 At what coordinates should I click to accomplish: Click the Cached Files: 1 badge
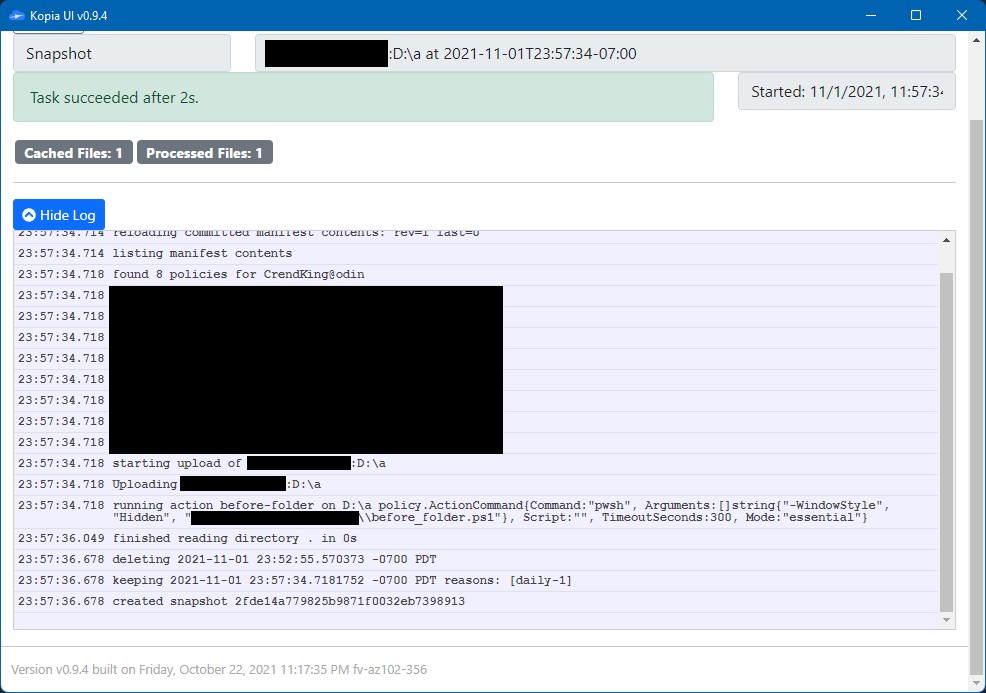(72, 152)
